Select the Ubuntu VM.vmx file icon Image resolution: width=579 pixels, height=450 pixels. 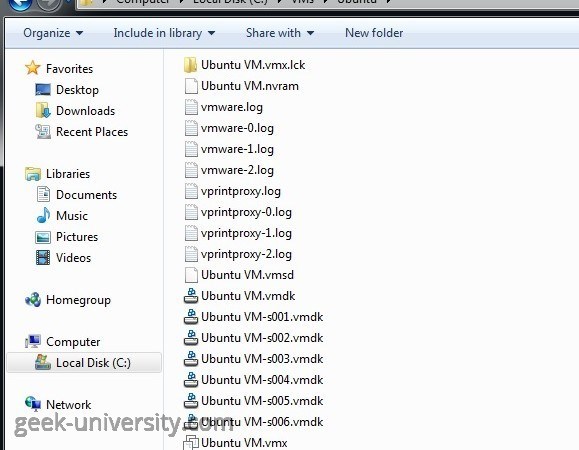pos(191,442)
